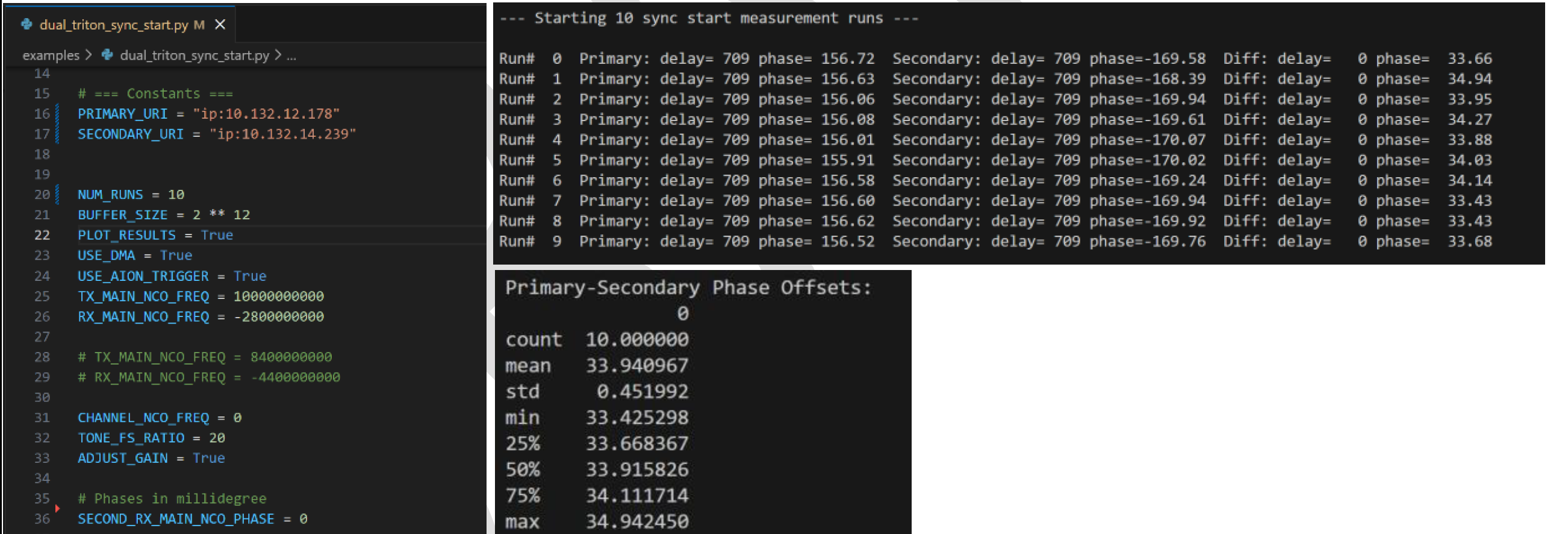Click the TX_MAIN_NCO_FREQ value 10000000000
This screenshot has width=1568, height=534.
pyautogui.click(x=279, y=297)
